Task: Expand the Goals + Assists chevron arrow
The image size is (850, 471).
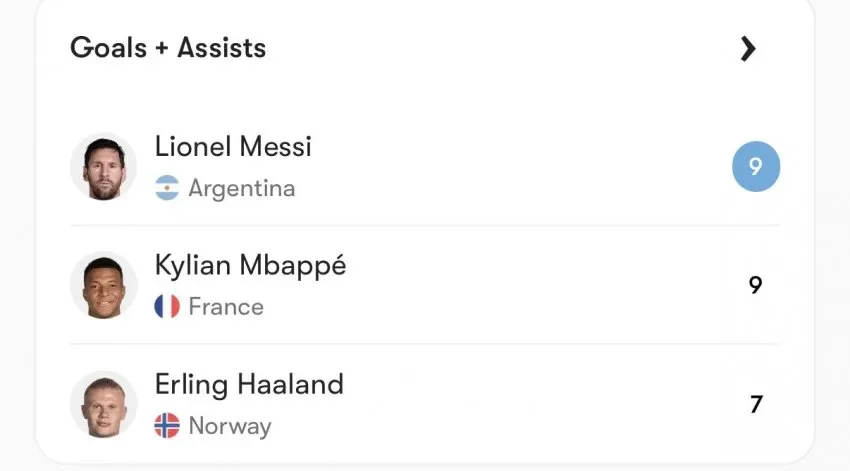Action: [748, 49]
